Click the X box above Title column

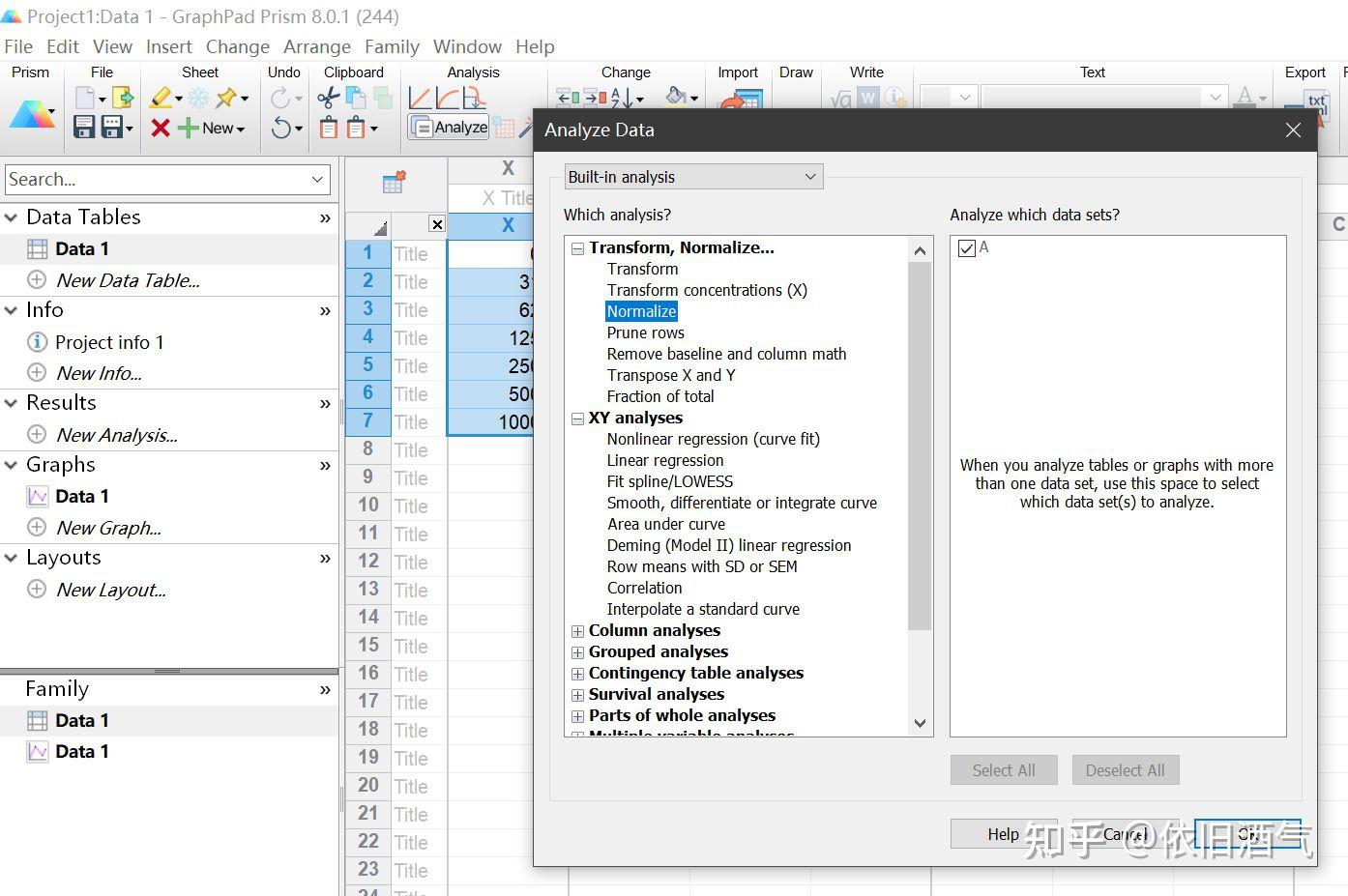tap(437, 224)
